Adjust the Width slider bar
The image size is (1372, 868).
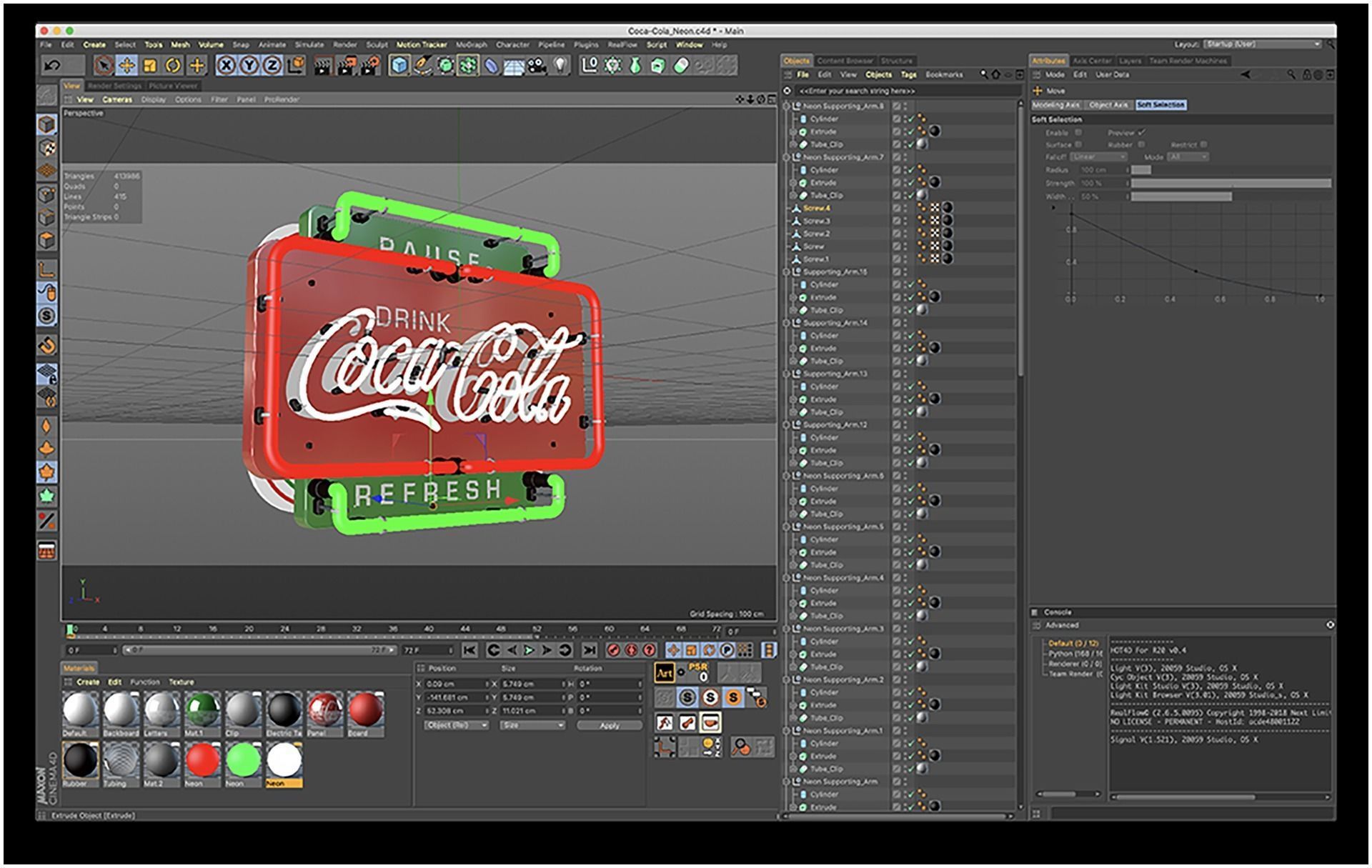pyautogui.click(x=1231, y=196)
